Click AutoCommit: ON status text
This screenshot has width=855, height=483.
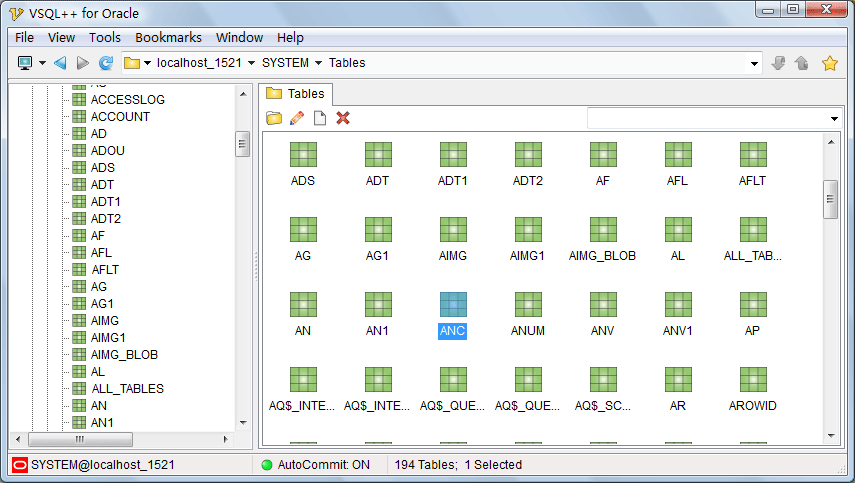323,465
